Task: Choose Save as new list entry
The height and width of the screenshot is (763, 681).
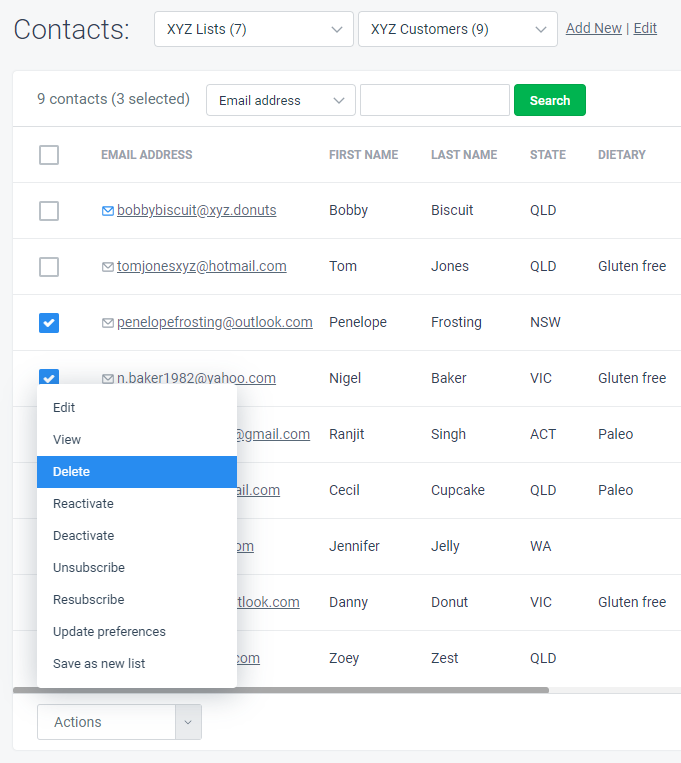Action: 137,663
